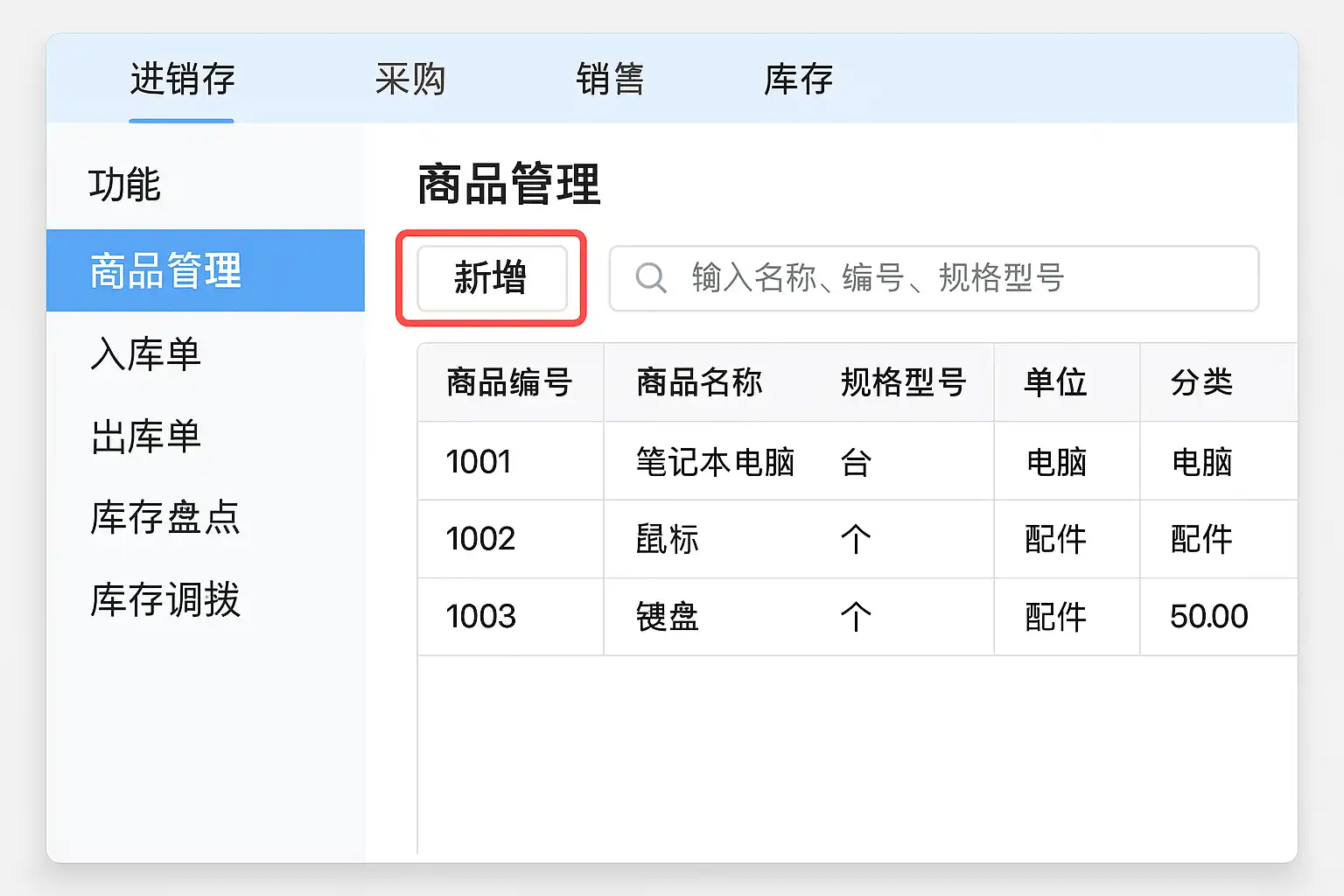Click the search magnifier icon
Viewport: 1344px width, 896px height.
[x=650, y=278]
